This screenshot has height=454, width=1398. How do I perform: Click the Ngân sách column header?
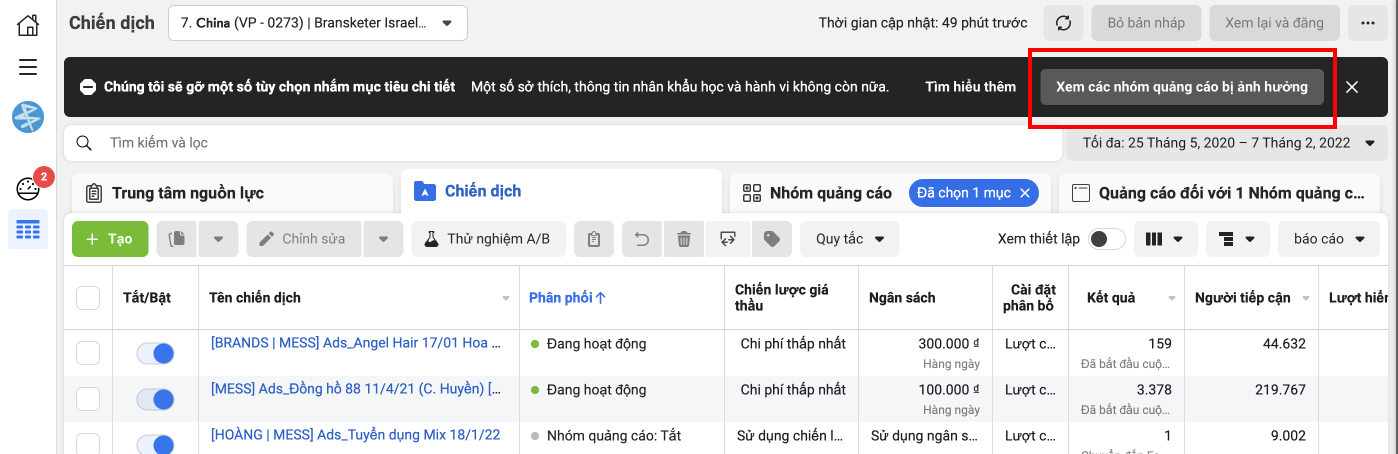(902, 298)
